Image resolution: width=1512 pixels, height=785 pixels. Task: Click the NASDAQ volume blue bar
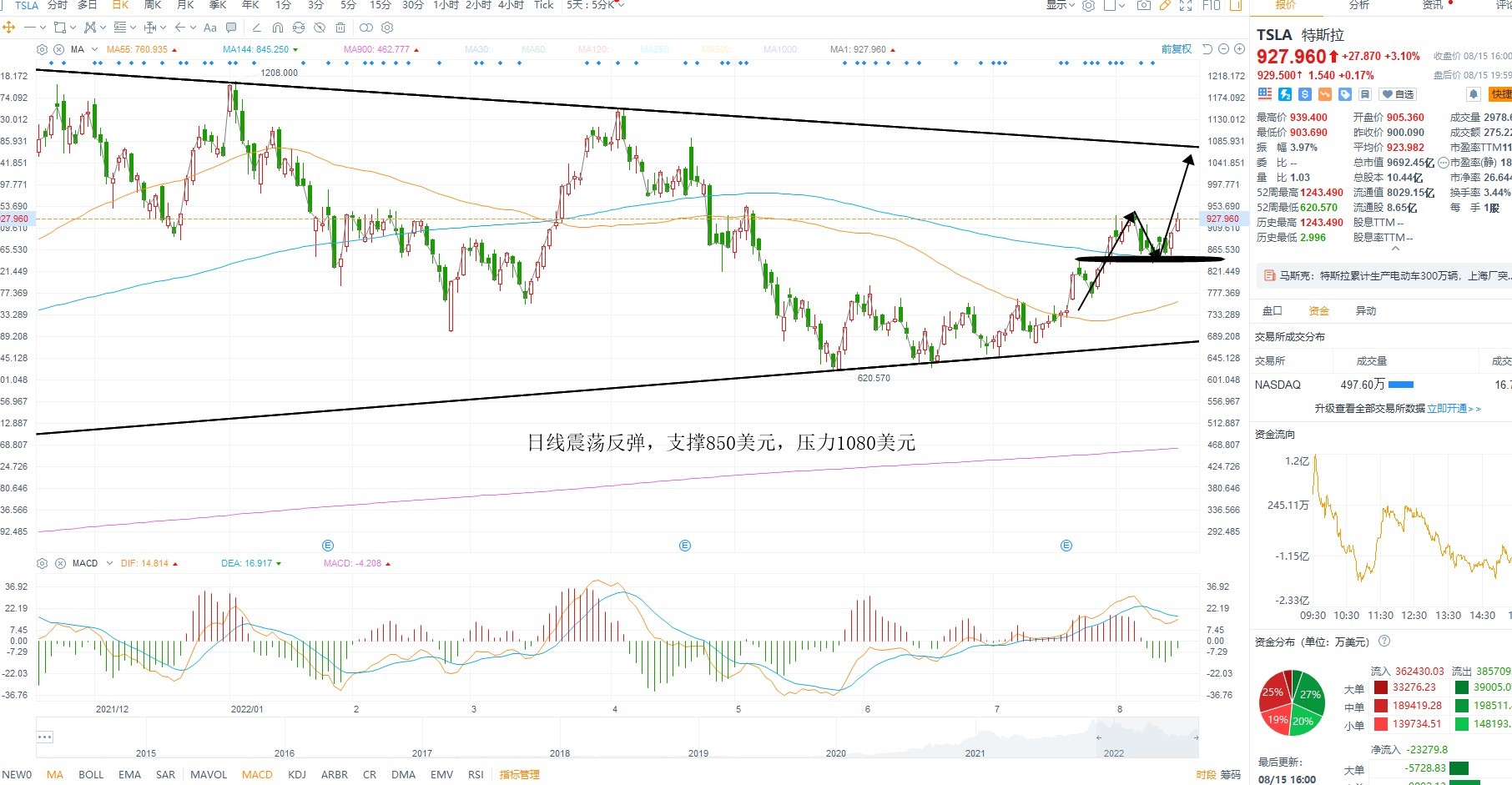(x=1401, y=385)
